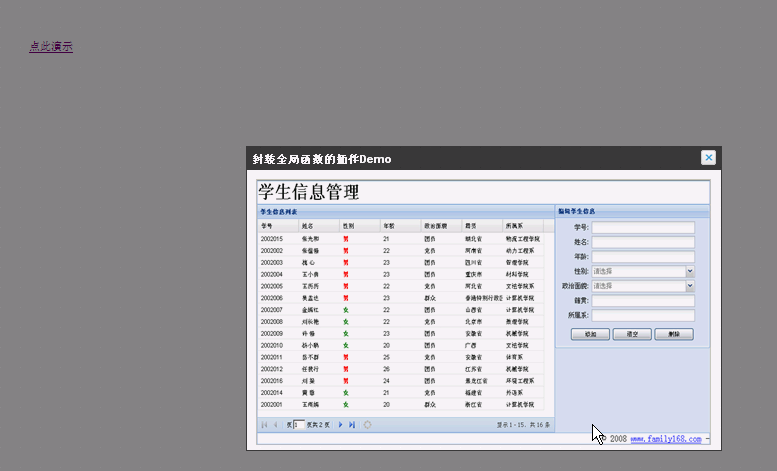Go to previous page in grid pager
Screen dimensions: 777x471
(x=276, y=425)
